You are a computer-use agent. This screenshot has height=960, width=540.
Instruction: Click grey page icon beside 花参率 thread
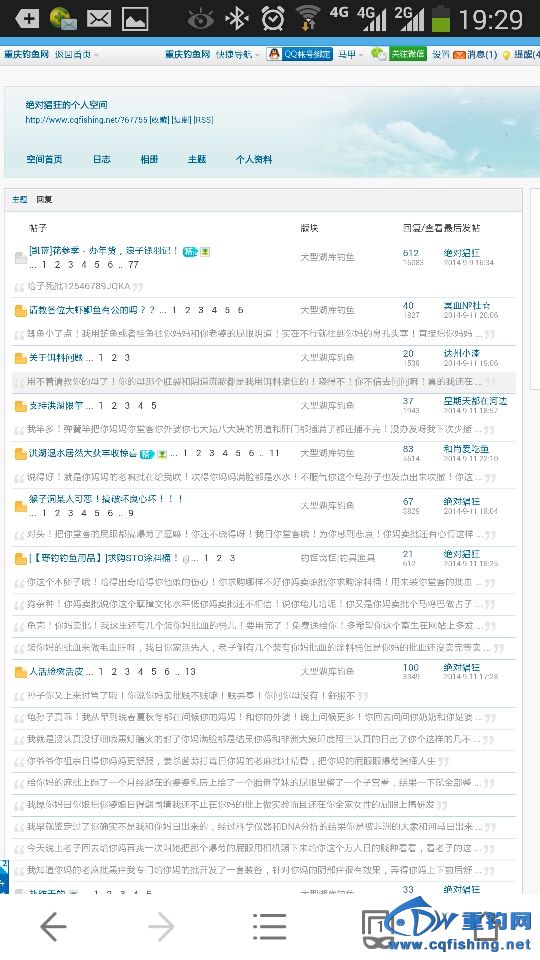tap(21, 258)
